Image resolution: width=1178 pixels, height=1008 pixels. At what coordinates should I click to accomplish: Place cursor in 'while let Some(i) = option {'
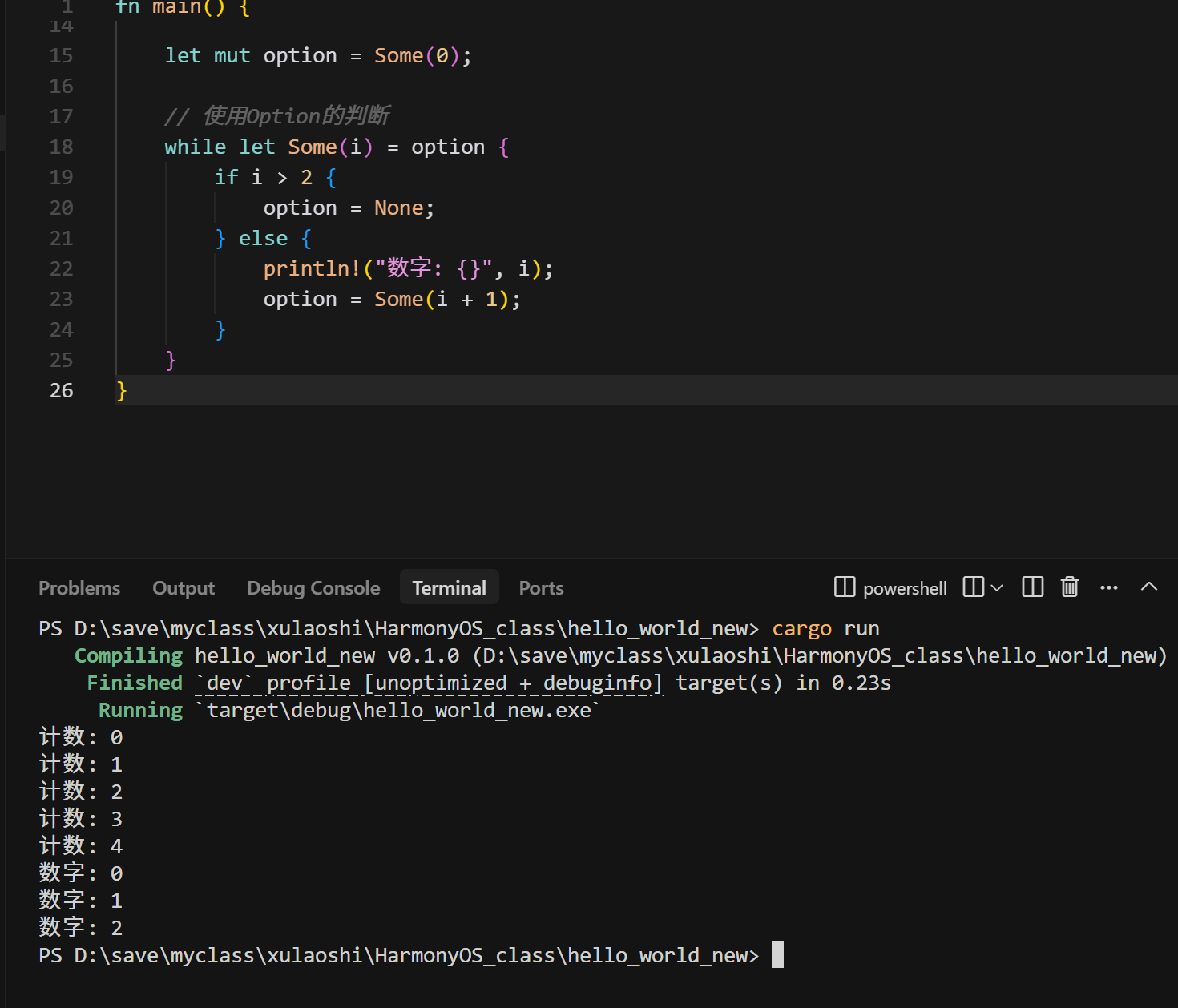[x=337, y=147]
